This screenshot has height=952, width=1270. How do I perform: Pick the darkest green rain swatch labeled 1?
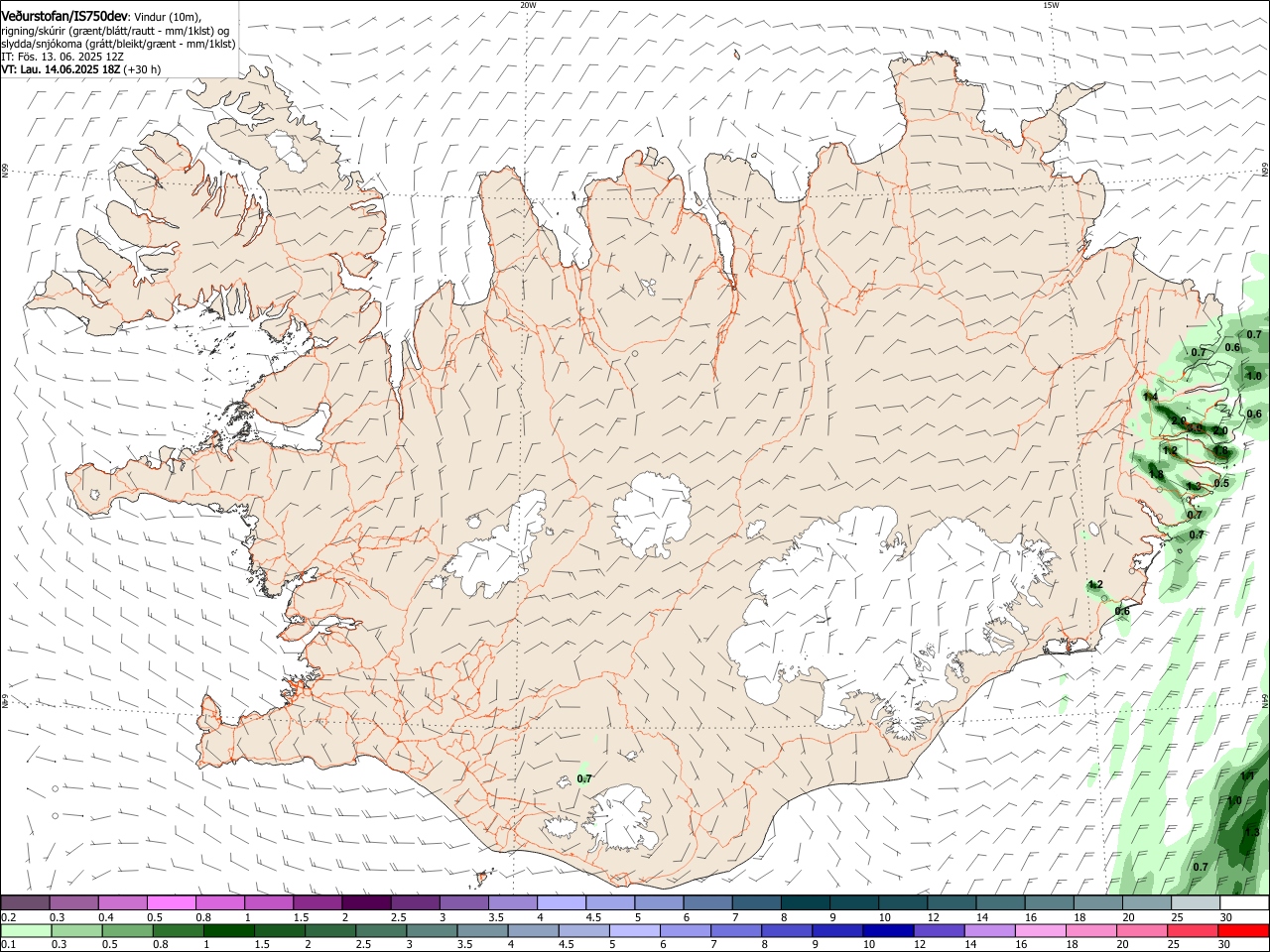click(228, 930)
